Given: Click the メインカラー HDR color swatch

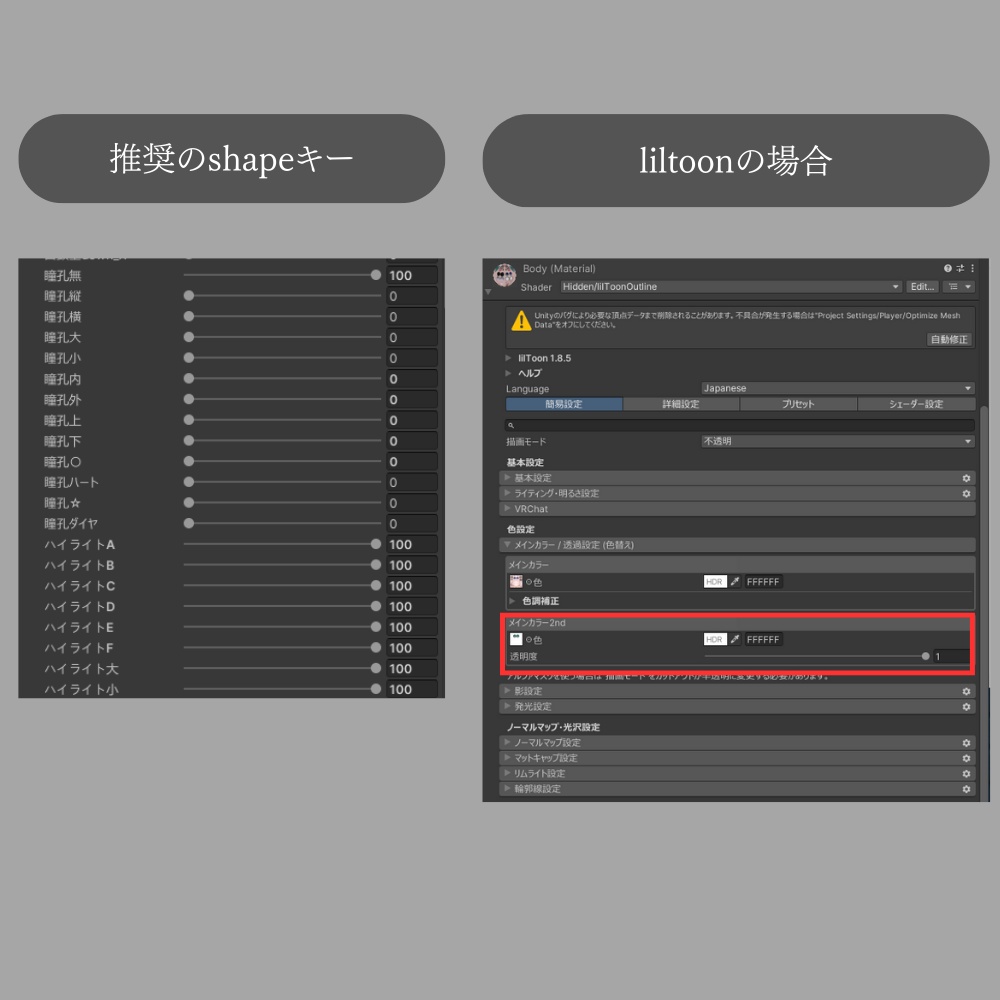Looking at the screenshot, I should tap(715, 582).
